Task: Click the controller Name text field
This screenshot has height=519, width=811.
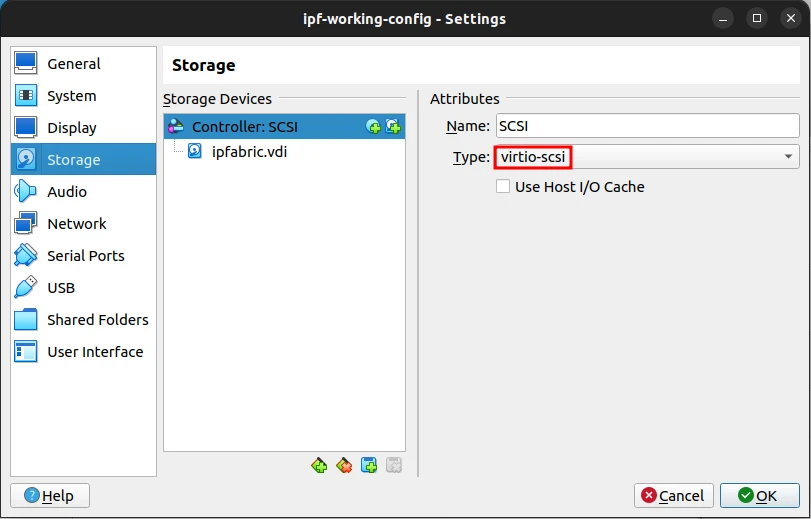Action: click(x=647, y=126)
